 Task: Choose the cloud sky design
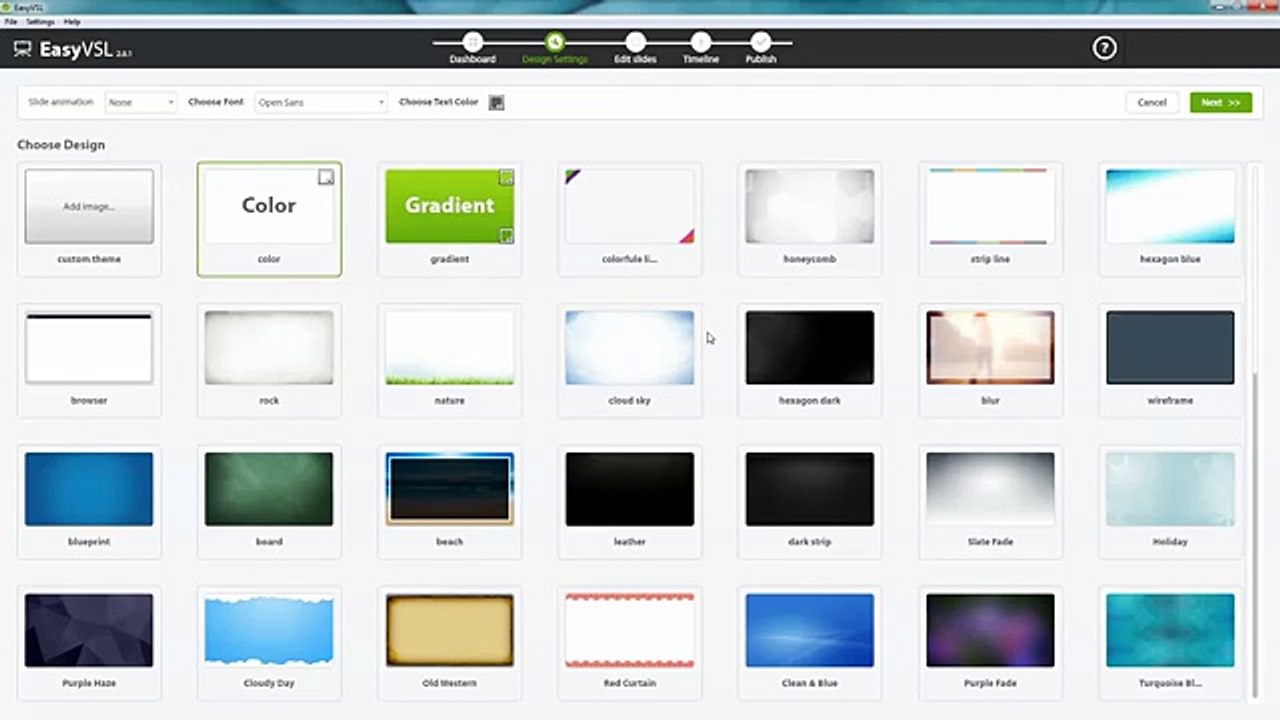pos(630,360)
